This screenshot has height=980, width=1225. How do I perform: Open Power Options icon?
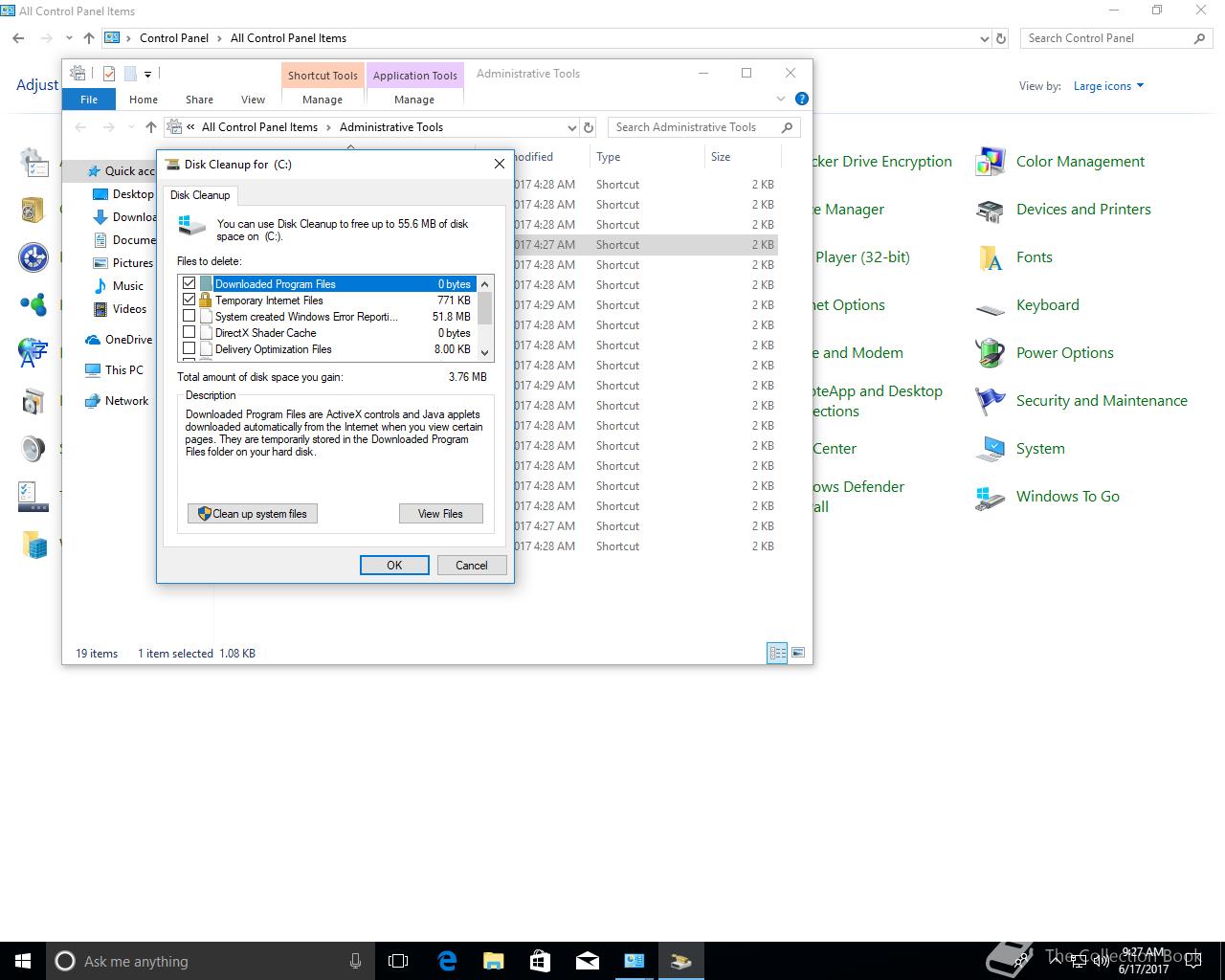pos(1044,353)
